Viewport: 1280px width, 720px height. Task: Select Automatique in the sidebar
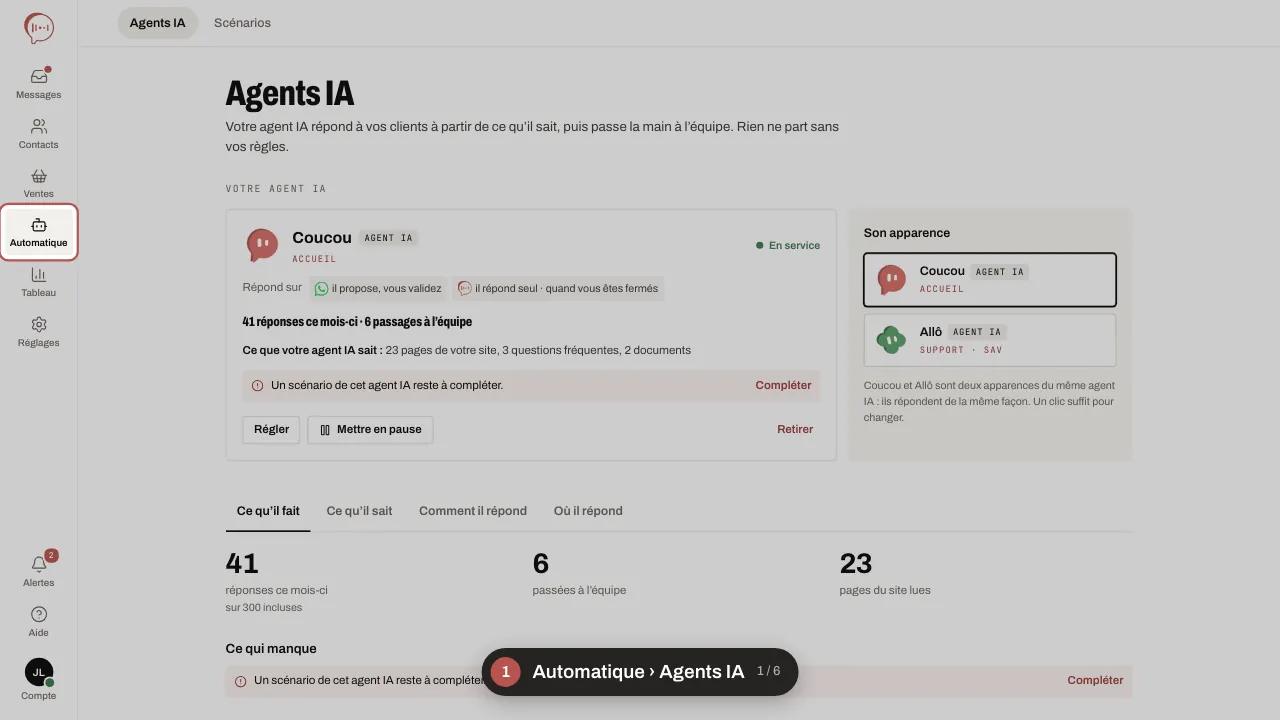click(x=39, y=232)
